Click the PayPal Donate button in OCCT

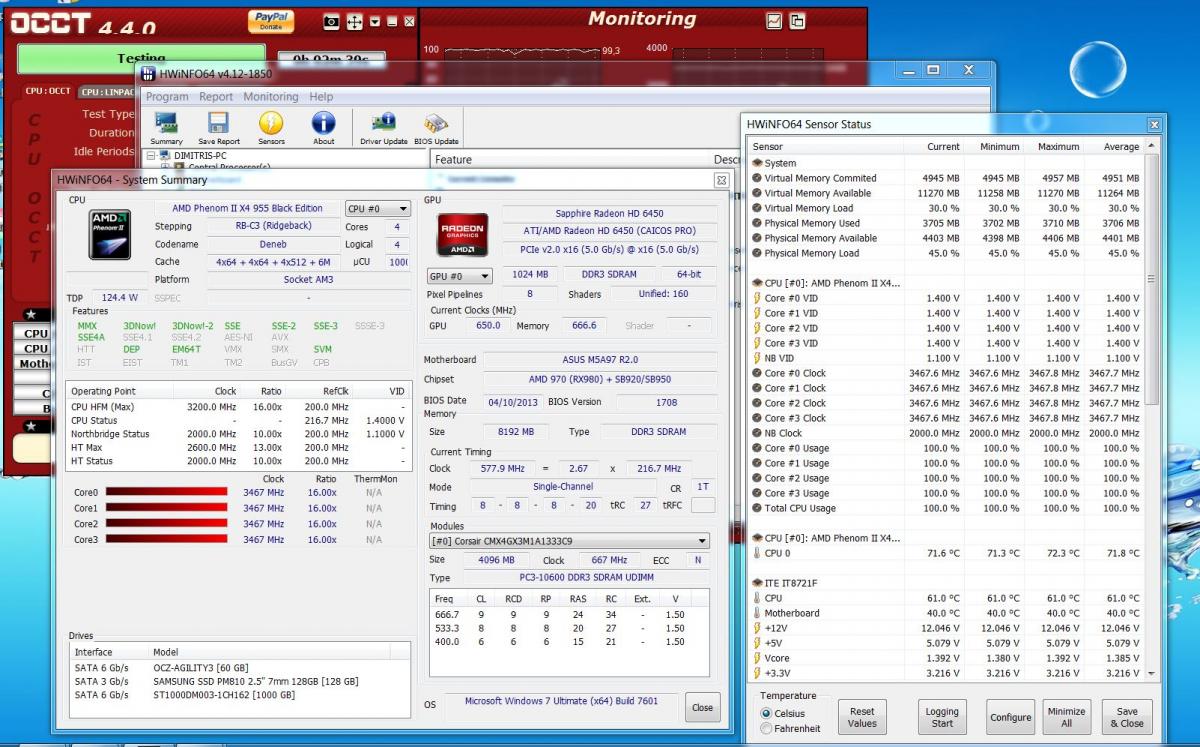[x=270, y=21]
